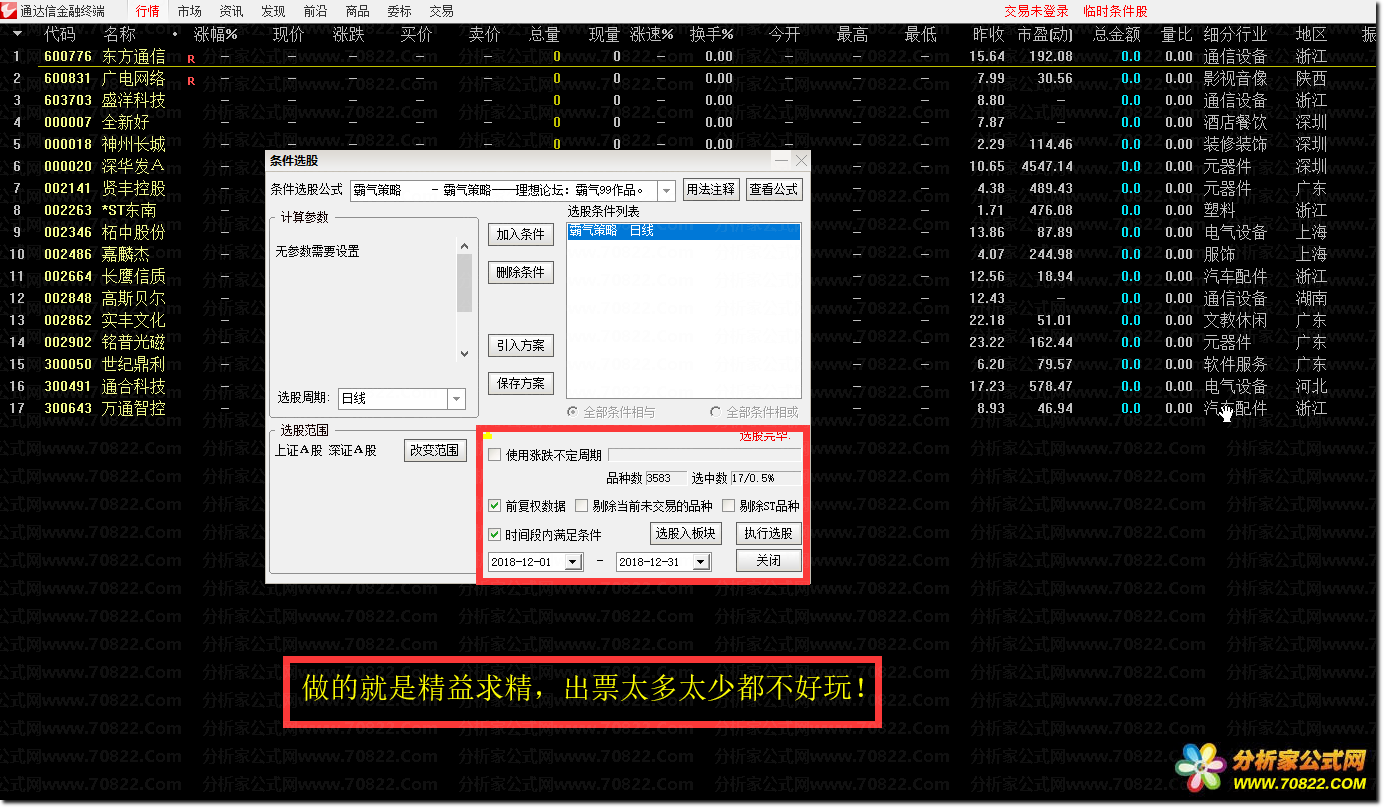
Task: Sort by the 细分行业 column header
Action: pos(1236,34)
